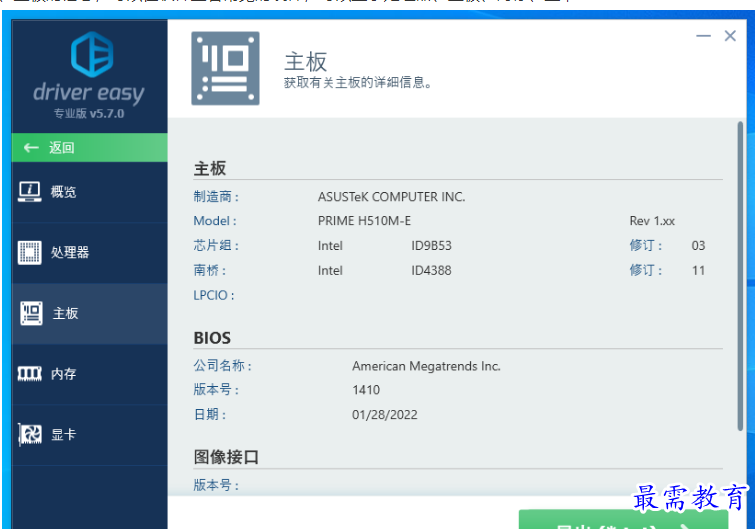This screenshot has height=529, width=755.
Task: Open the 概览 overview icon in sidebar
Action: pyautogui.click(x=29, y=191)
